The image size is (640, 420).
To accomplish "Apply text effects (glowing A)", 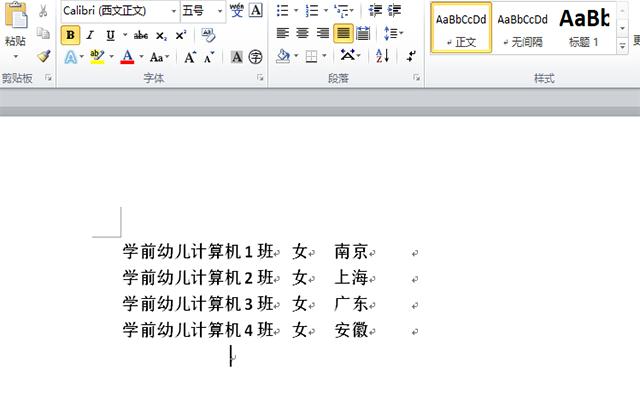I will point(71,57).
